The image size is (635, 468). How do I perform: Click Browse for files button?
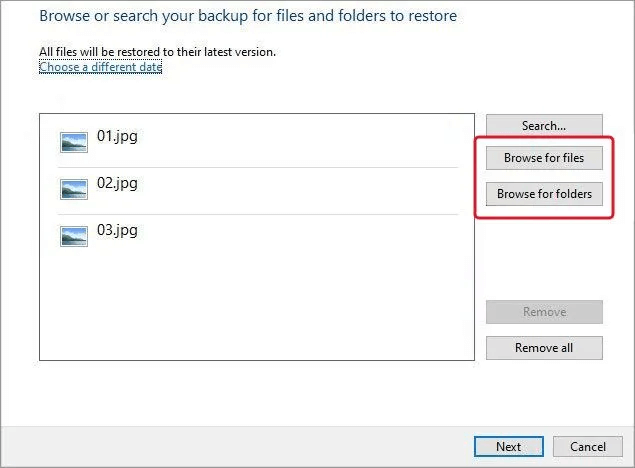(544, 158)
